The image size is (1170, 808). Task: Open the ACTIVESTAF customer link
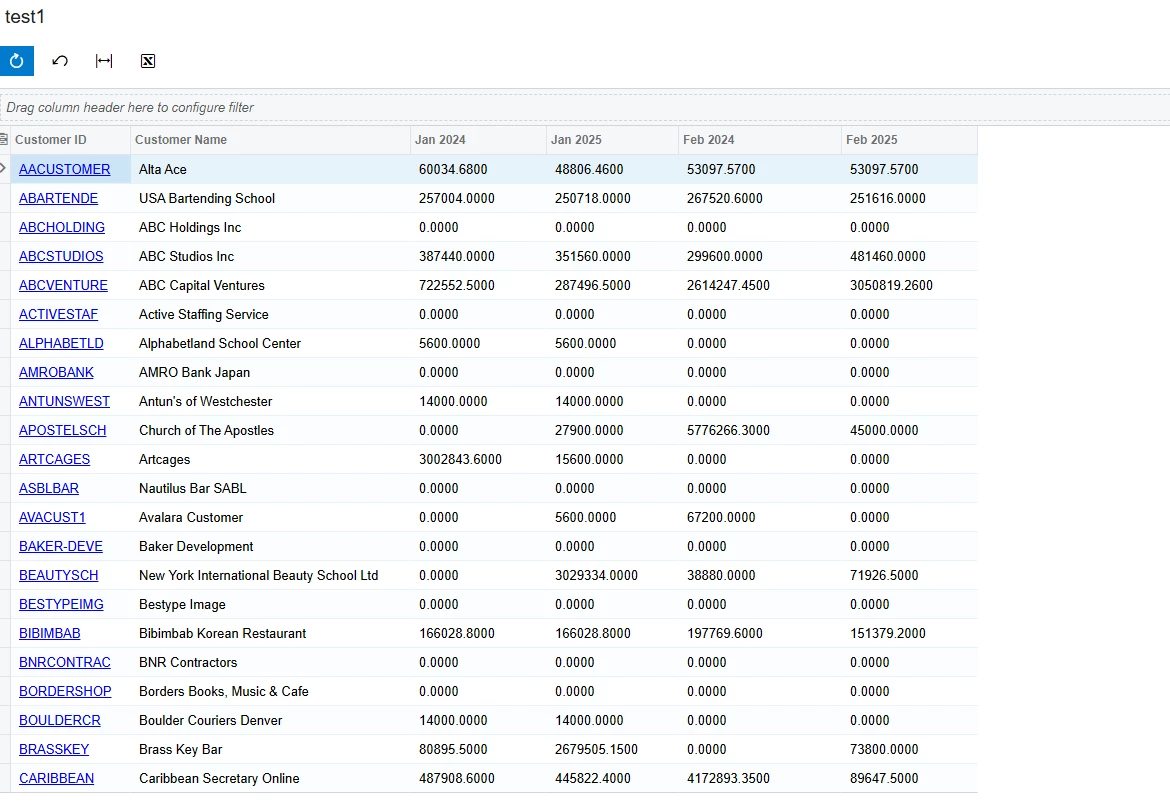pyautogui.click(x=58, y=315)
